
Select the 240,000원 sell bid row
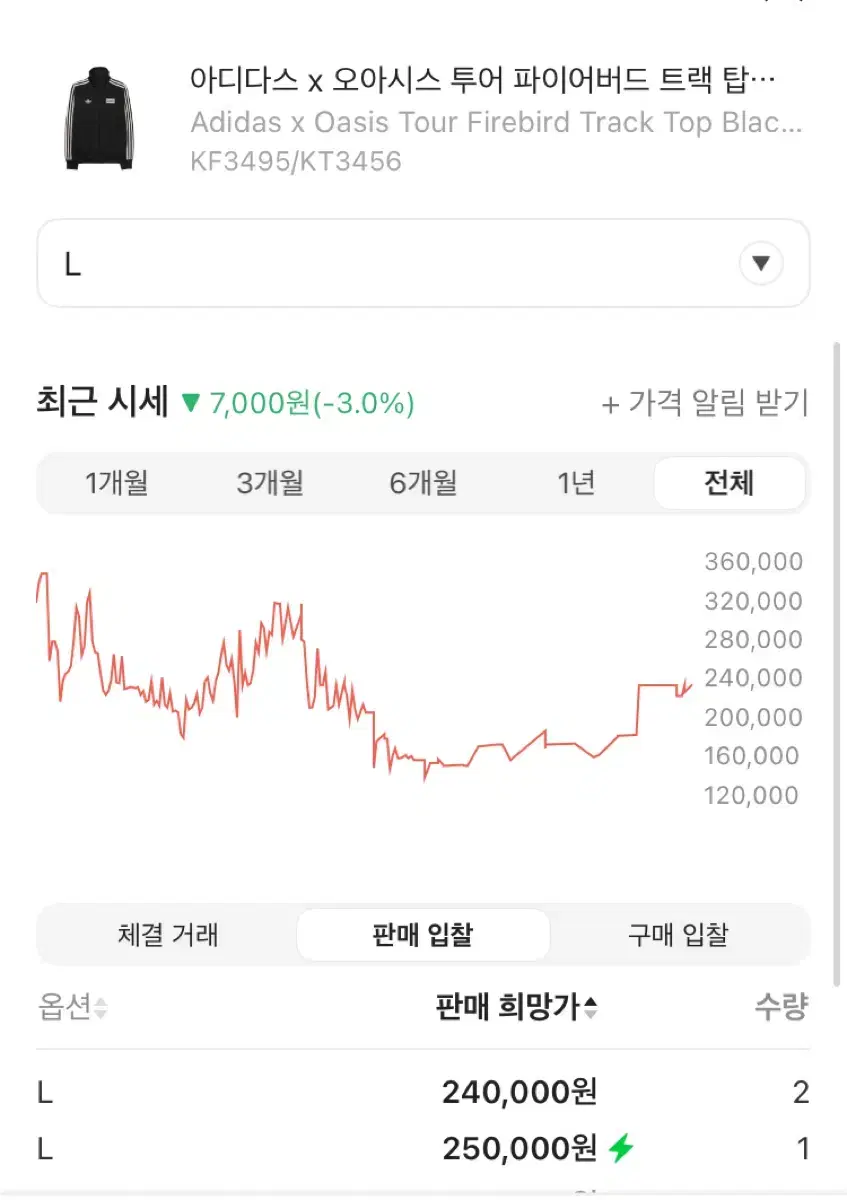(x=423, y=1092)
